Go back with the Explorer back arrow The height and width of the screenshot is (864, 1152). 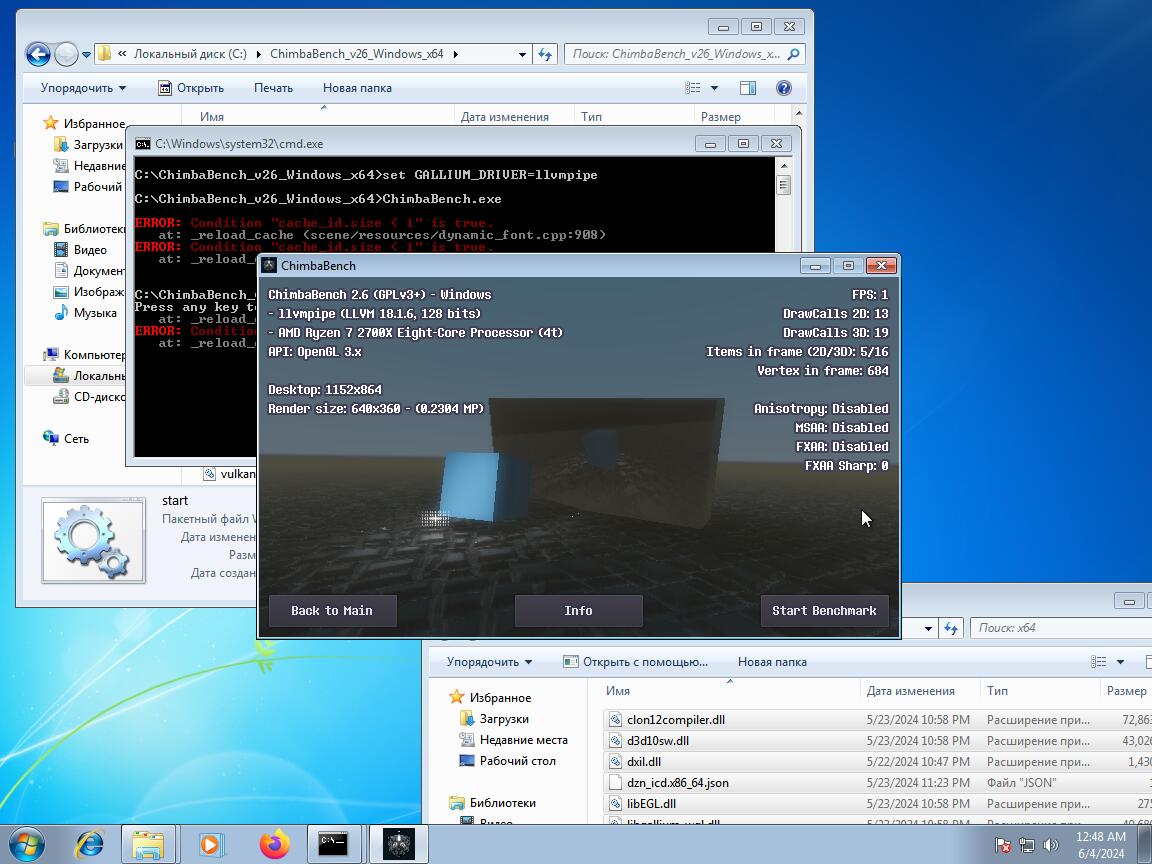tap(38, 54)
